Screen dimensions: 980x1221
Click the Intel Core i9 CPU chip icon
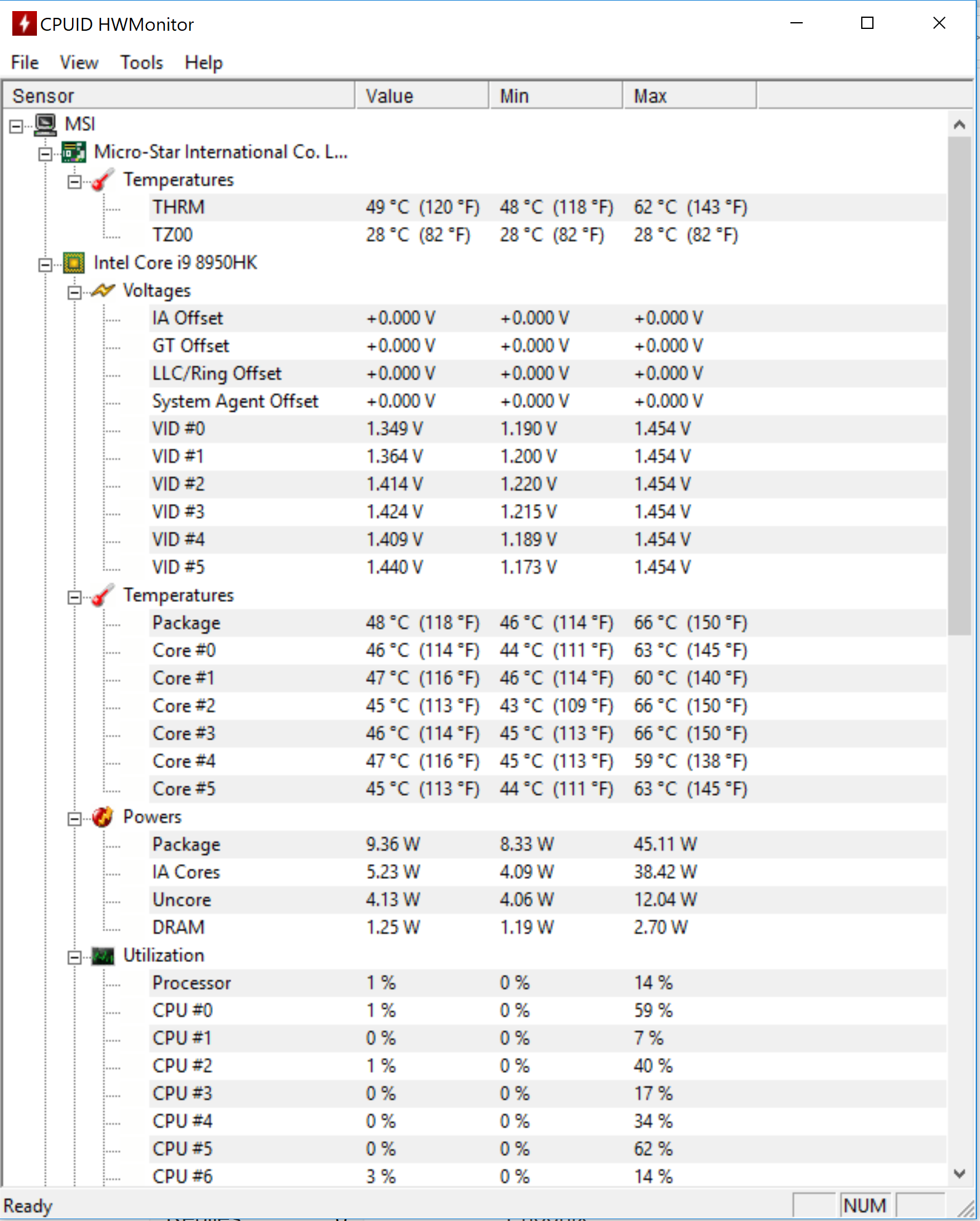coord(74,263)
